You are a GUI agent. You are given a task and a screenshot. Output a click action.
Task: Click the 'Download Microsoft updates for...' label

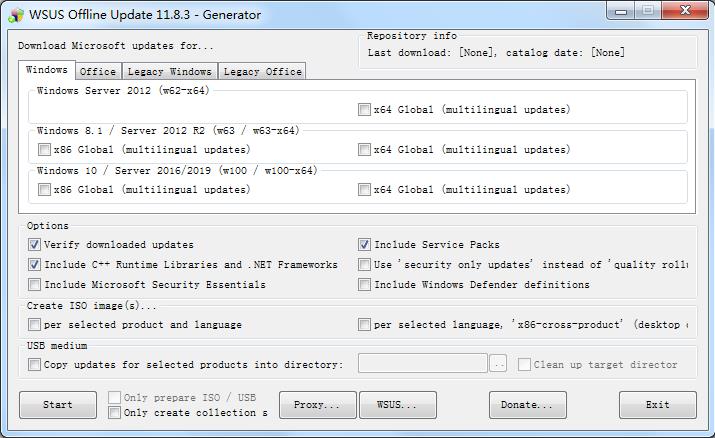pyautogui.click(x=116, y=46)
